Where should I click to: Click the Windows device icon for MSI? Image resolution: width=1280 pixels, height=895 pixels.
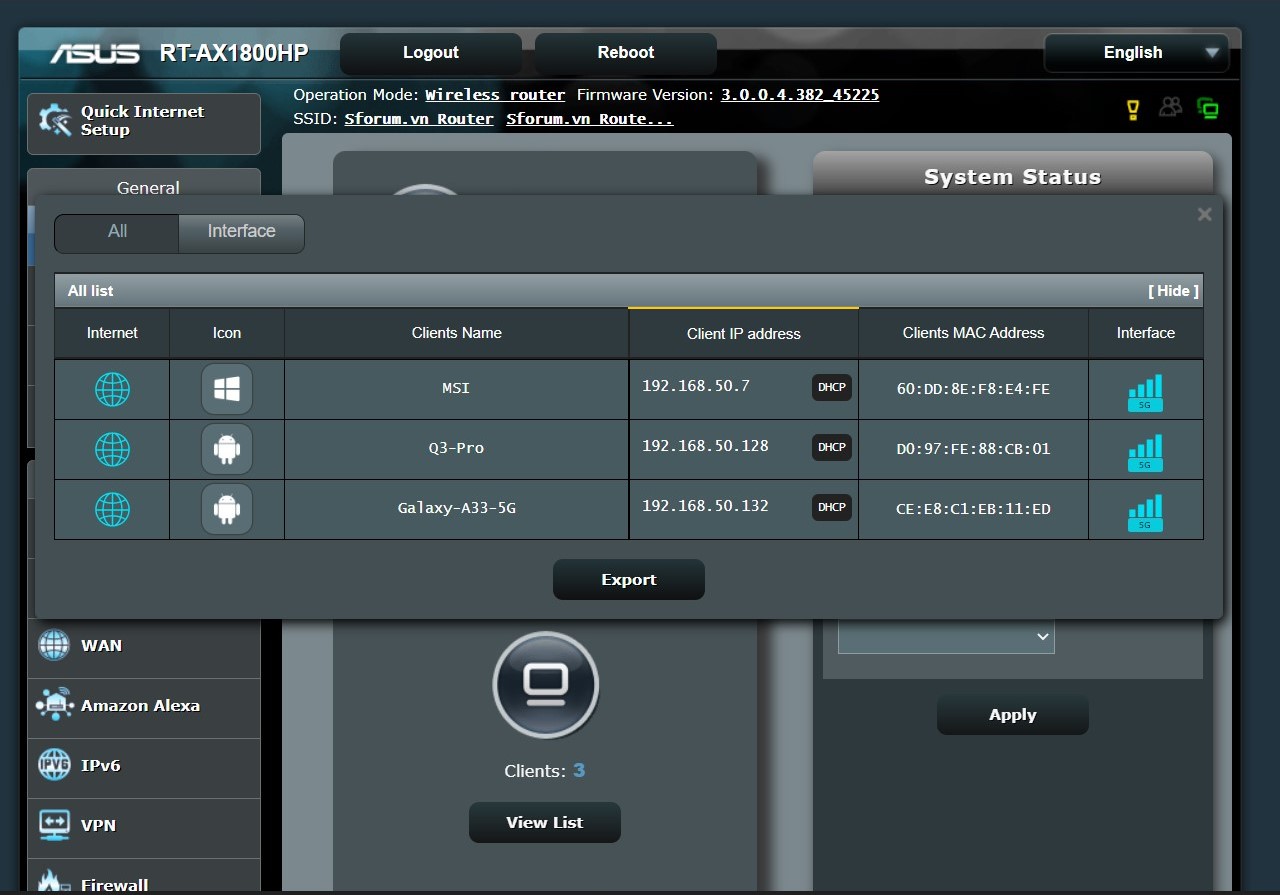pyautogui.click(x=227, y=389)
